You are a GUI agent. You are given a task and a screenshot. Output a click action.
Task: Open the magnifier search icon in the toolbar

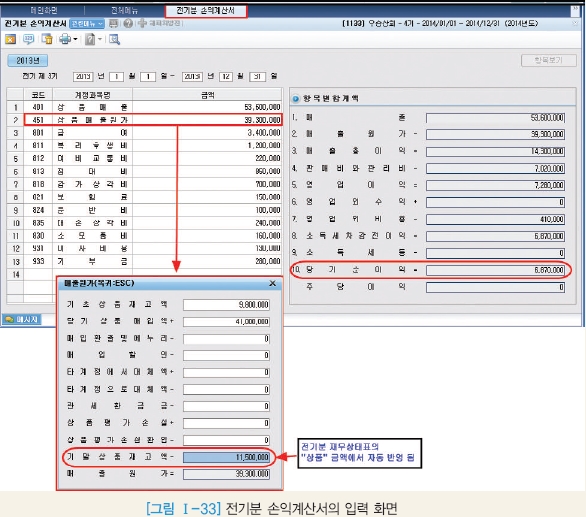tap(114, 39)
